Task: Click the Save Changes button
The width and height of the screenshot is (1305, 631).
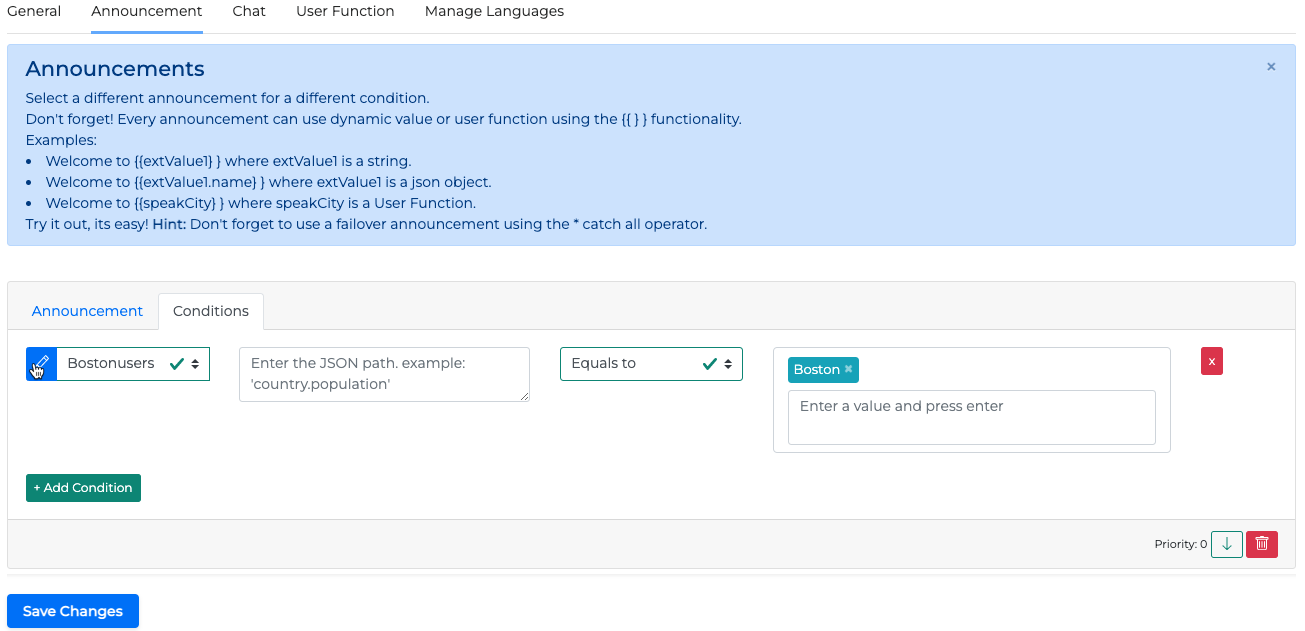Action: [x=73, y=611]
